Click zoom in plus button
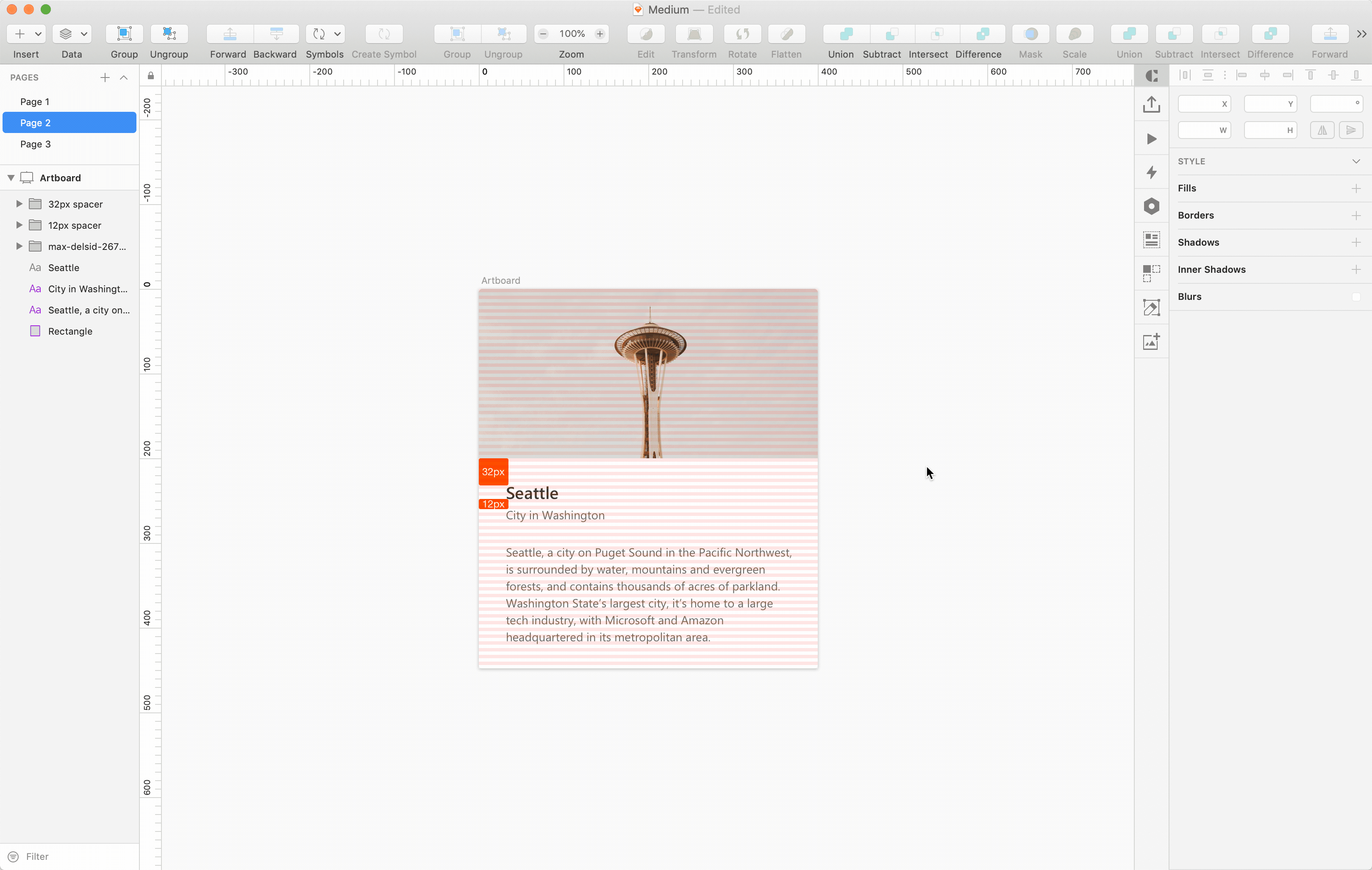Viewport: 1372px width, 870px height. 600,34
